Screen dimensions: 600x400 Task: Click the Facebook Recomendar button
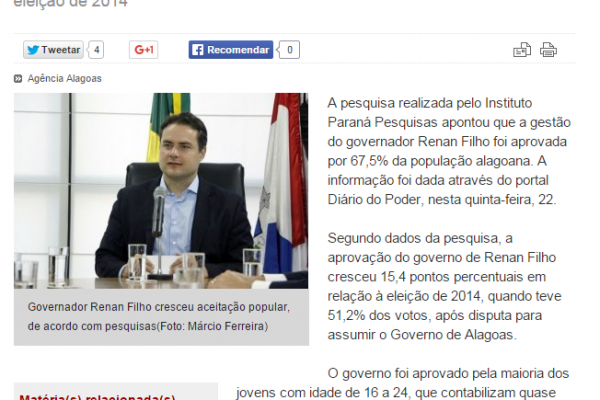click(231, 50)
